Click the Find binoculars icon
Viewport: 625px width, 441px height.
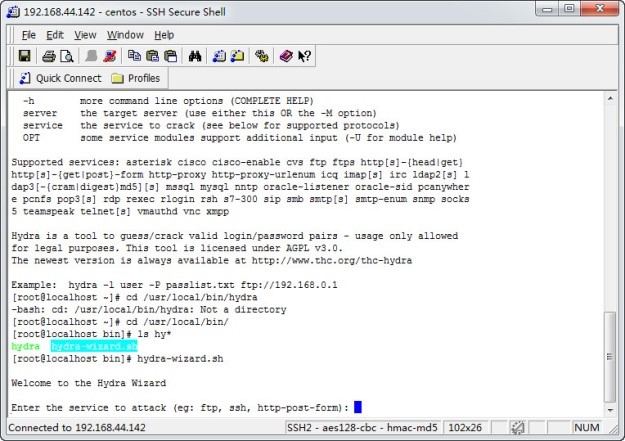pos(195,56)
